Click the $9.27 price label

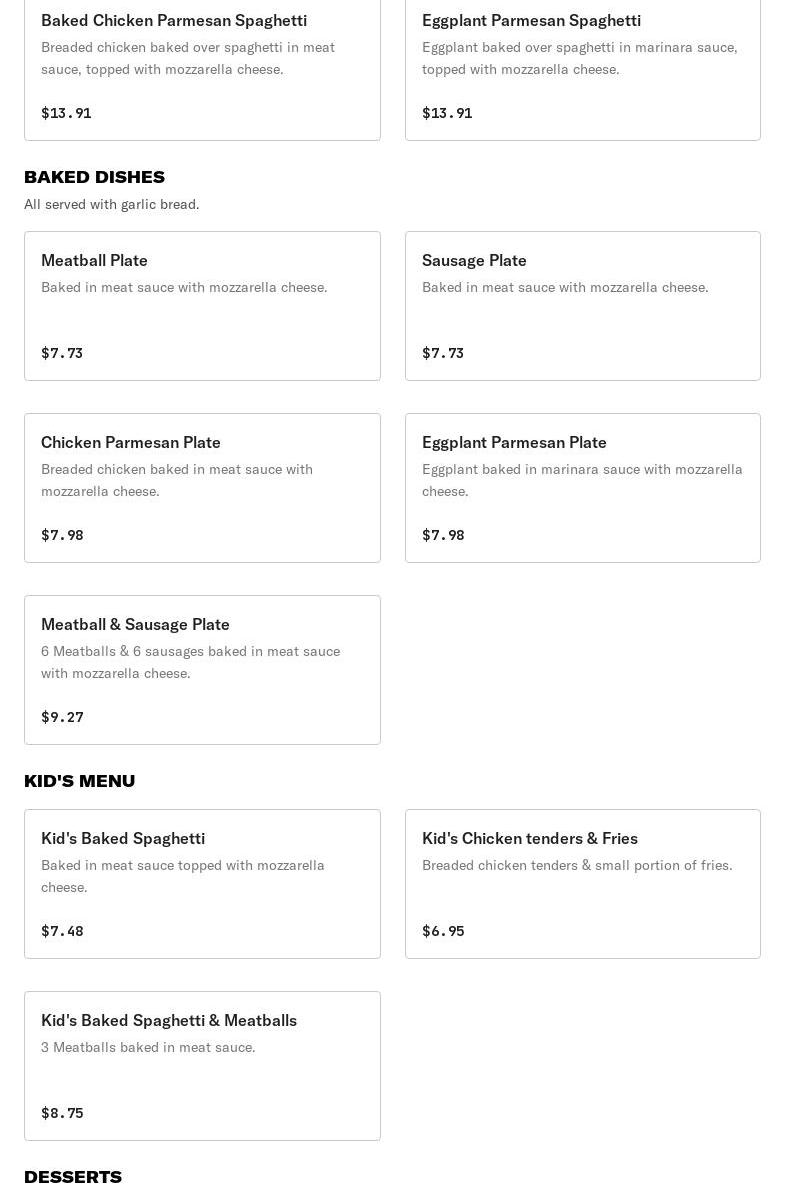62,717
